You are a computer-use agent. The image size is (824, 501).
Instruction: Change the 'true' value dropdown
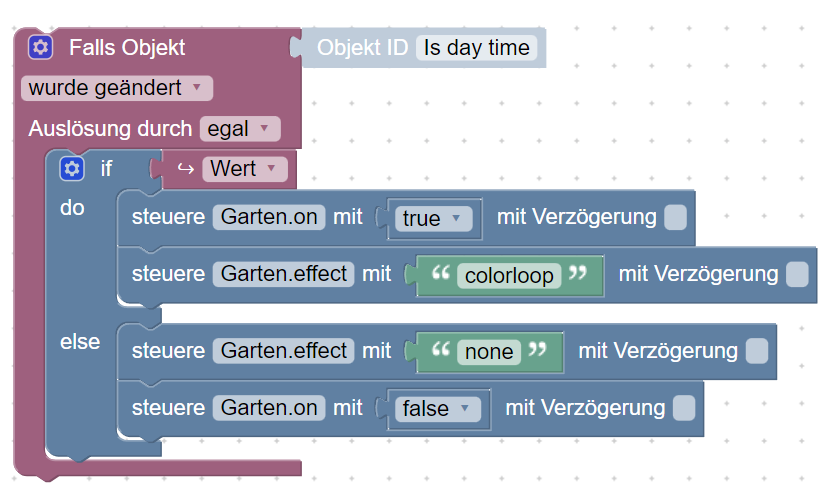pyautogui.click(x=432, y=218)
